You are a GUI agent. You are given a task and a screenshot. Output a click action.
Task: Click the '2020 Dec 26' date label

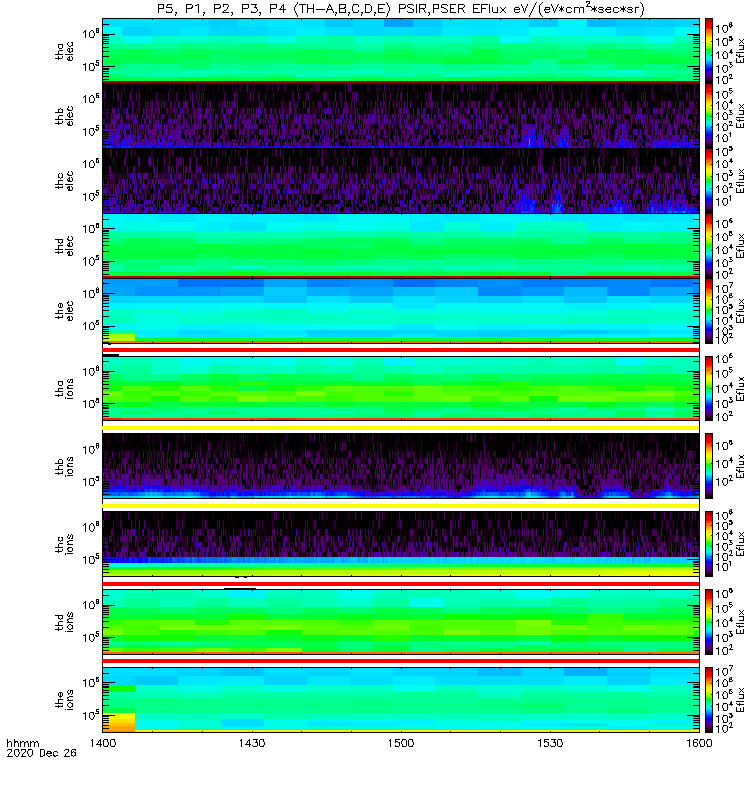[41, 753]
